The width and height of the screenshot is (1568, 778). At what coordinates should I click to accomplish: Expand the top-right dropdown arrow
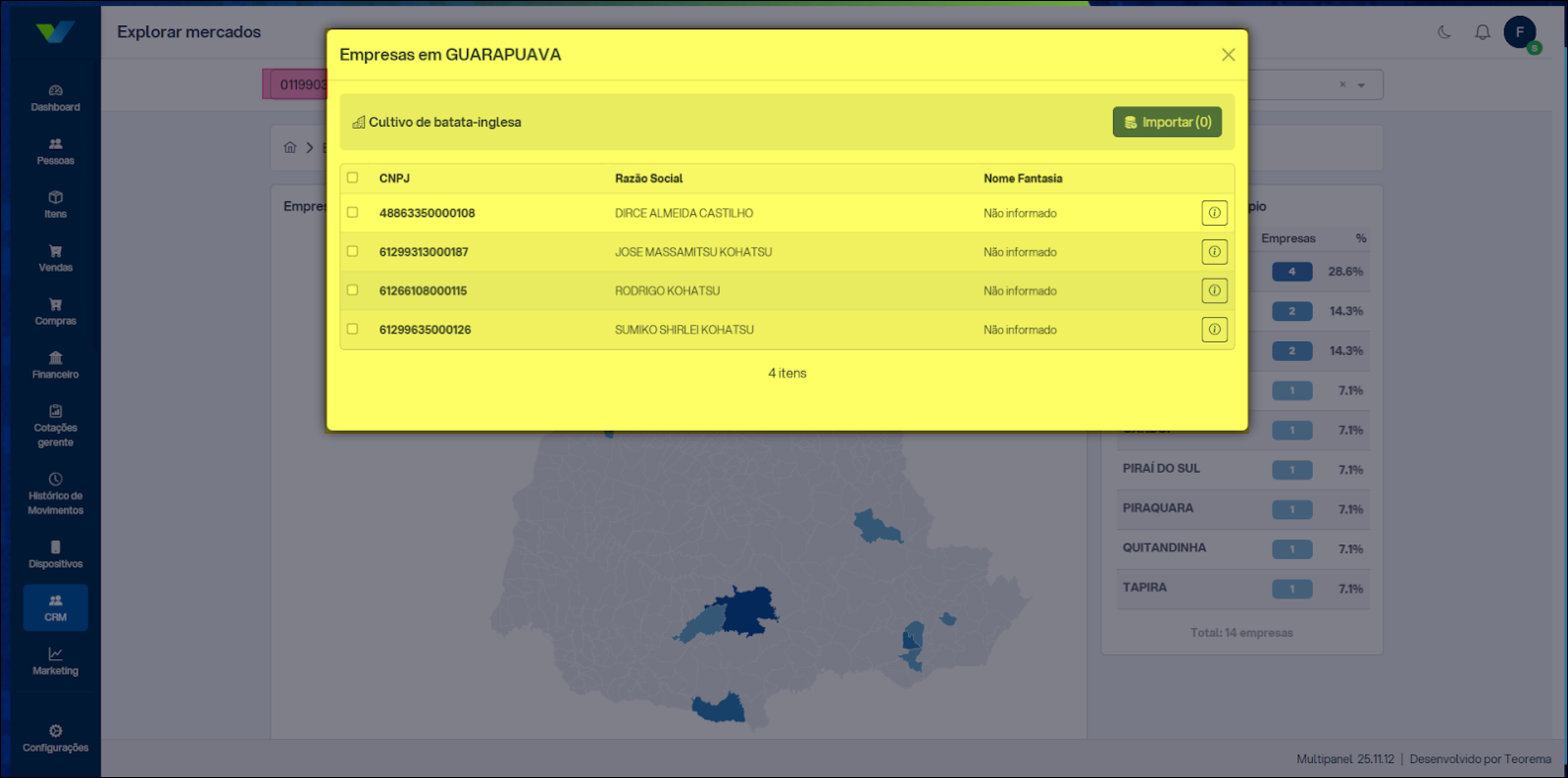pyautogui.click(x=1361, y=85)
